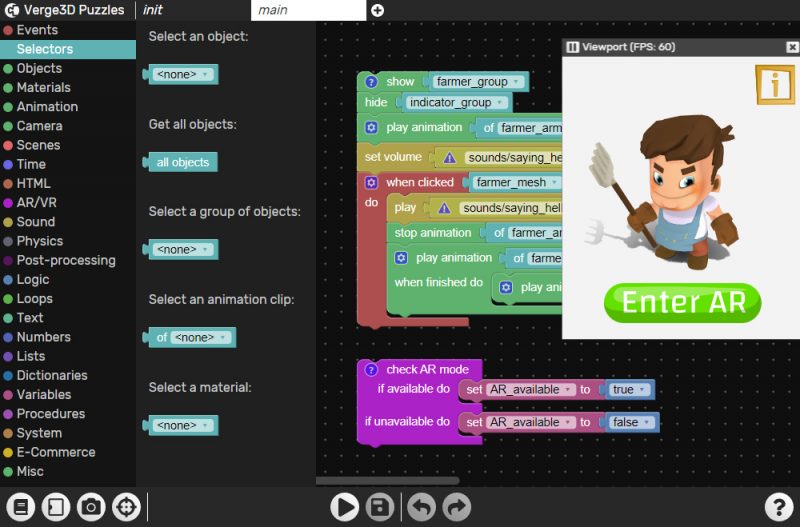Viewport: 800px width, 527px height.
Task: Open the indicator_group dropdown in hide block
Action: pos(457,103)
